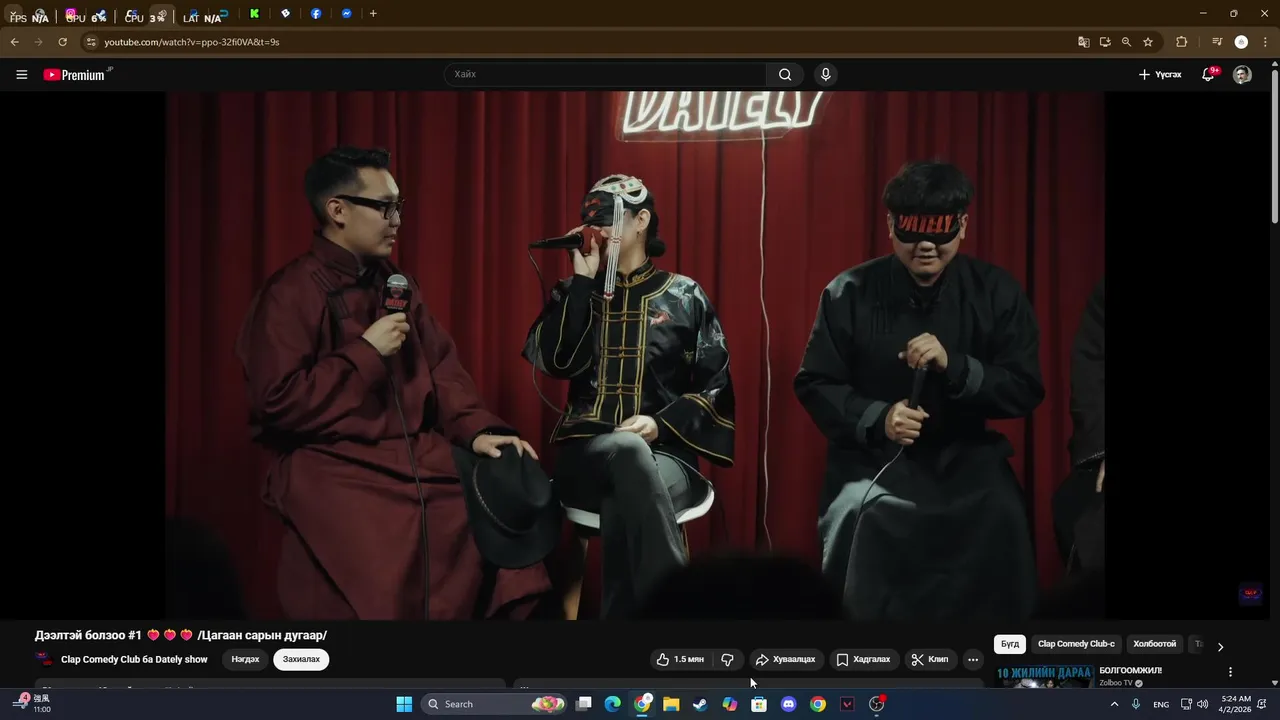Viewport: 1280px width, 720px height.
Task: Open taskbar clock showing 5:24 AM
Action: click(x=1236, y=704)
